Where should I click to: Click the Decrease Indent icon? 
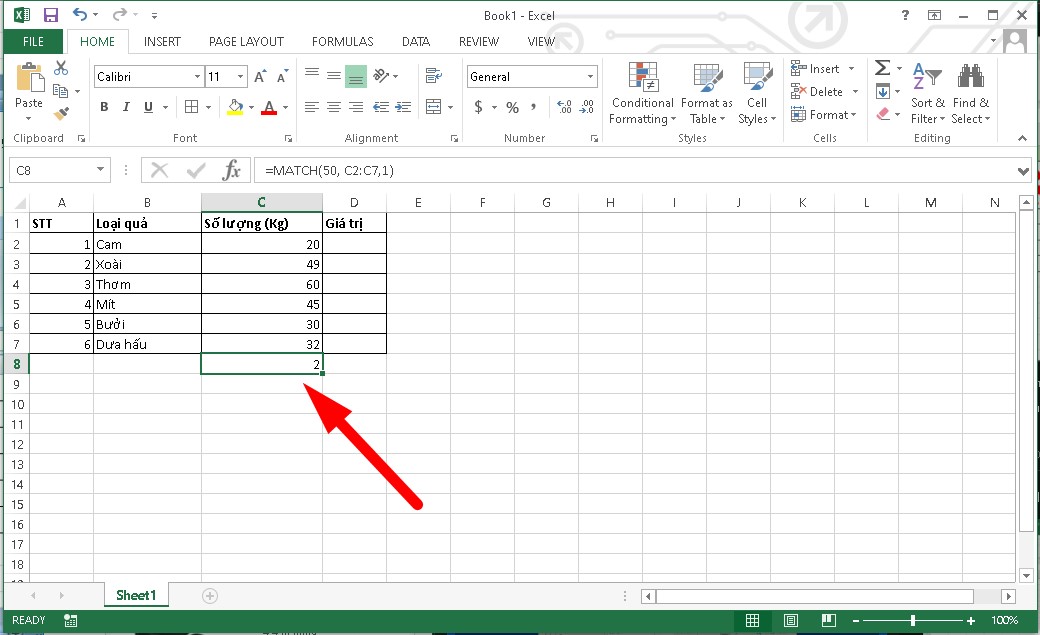(x=381, y=107)
